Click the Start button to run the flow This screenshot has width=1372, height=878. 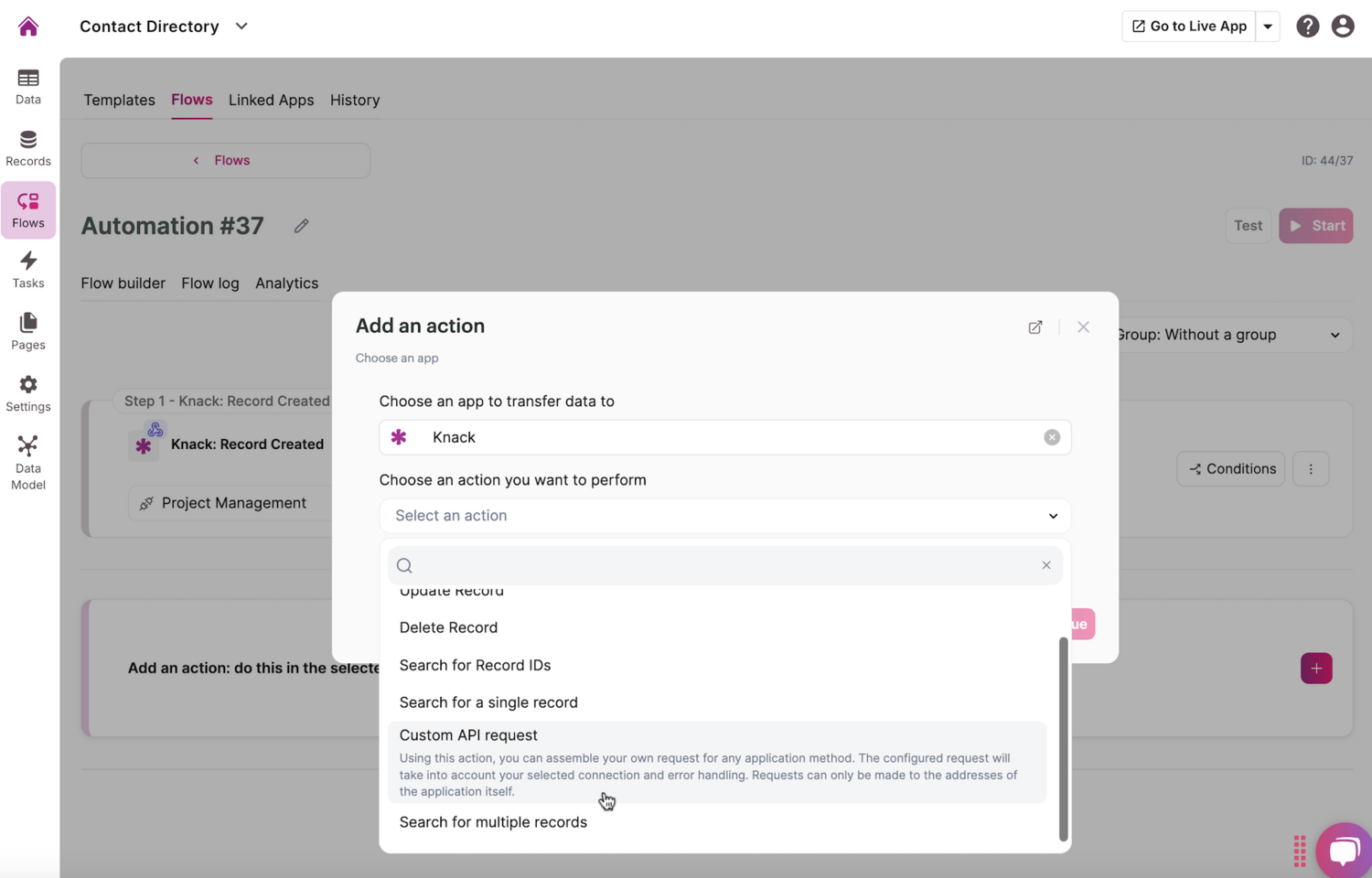[1315, 225]
